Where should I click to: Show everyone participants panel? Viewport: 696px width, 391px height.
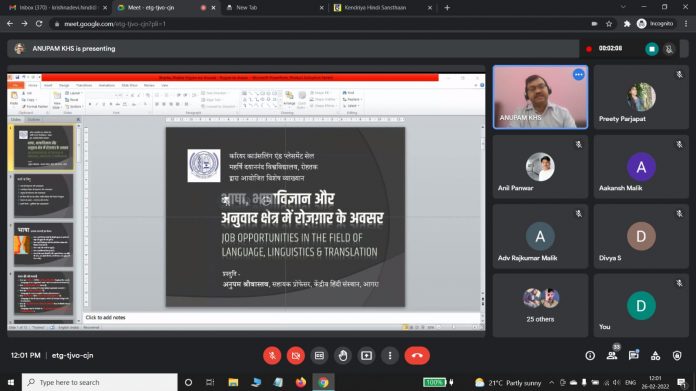click(612, 355)
